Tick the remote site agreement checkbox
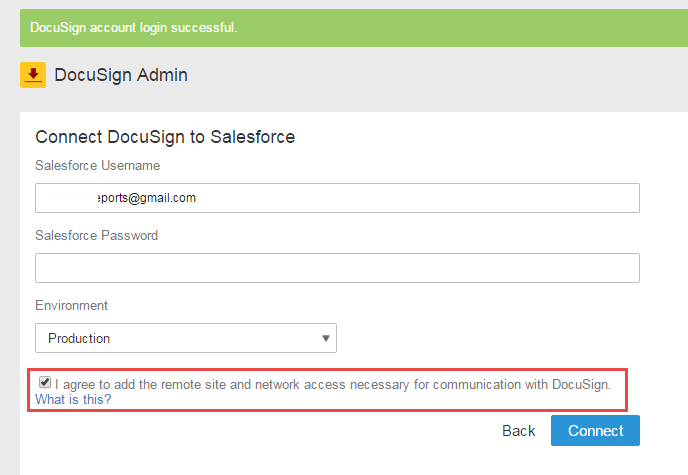 (45, 382)
